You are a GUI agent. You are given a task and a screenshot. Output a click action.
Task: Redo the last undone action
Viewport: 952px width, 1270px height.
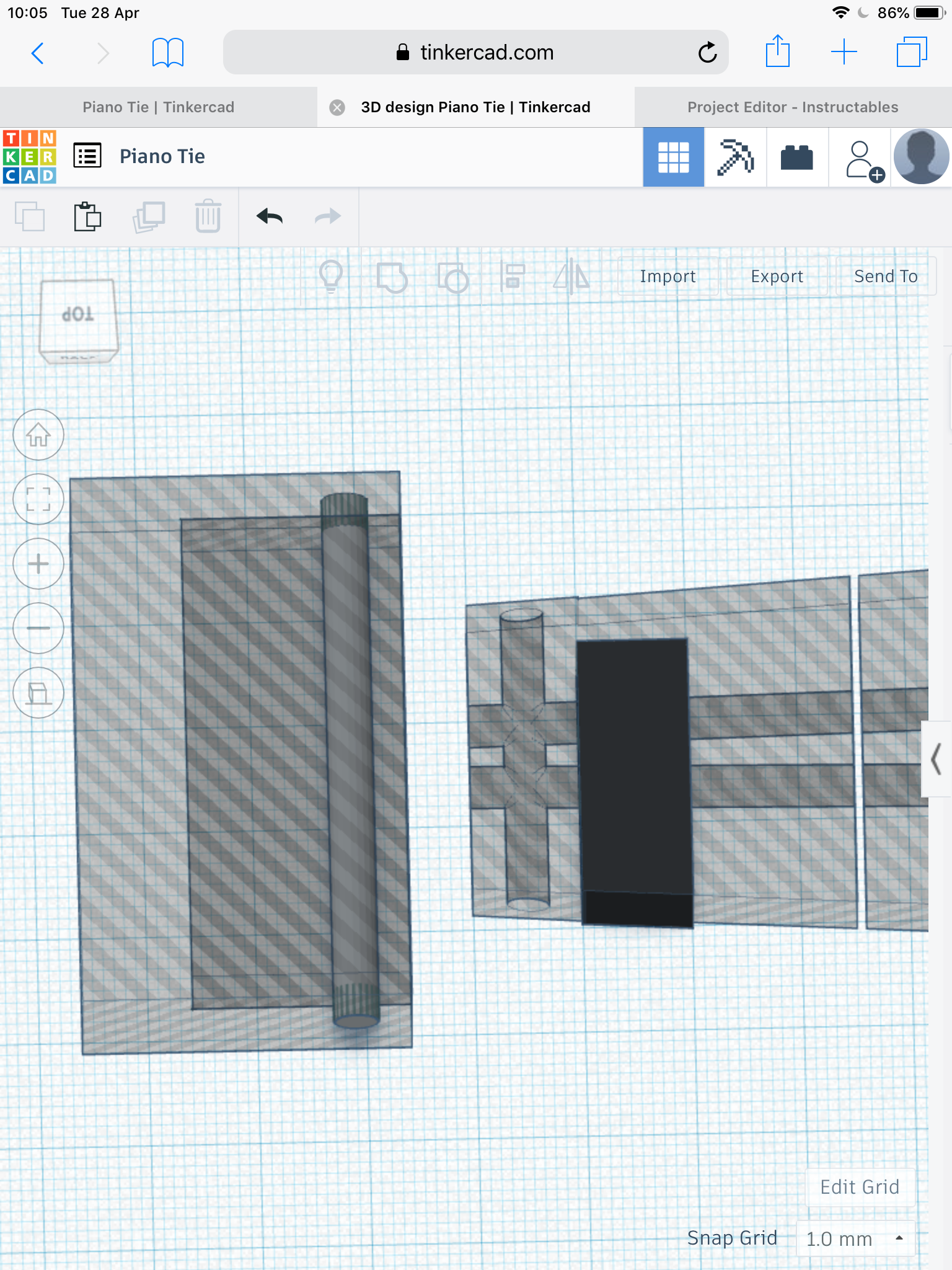(328, 216)
